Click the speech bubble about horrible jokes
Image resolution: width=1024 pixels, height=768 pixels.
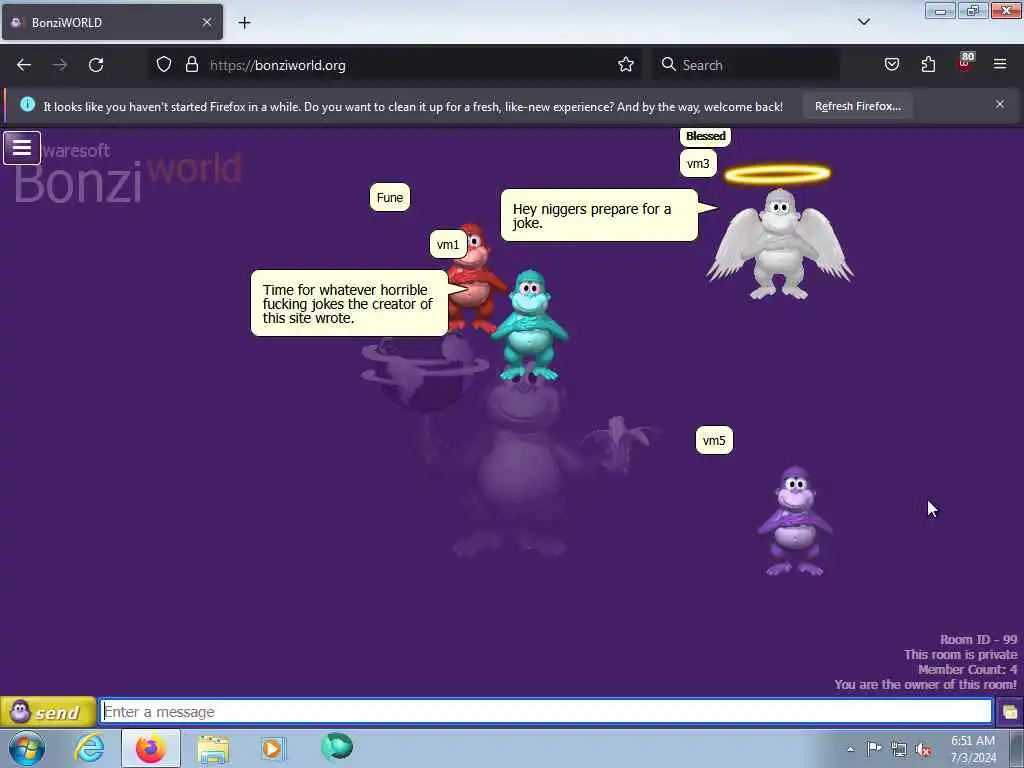[351, 304]
